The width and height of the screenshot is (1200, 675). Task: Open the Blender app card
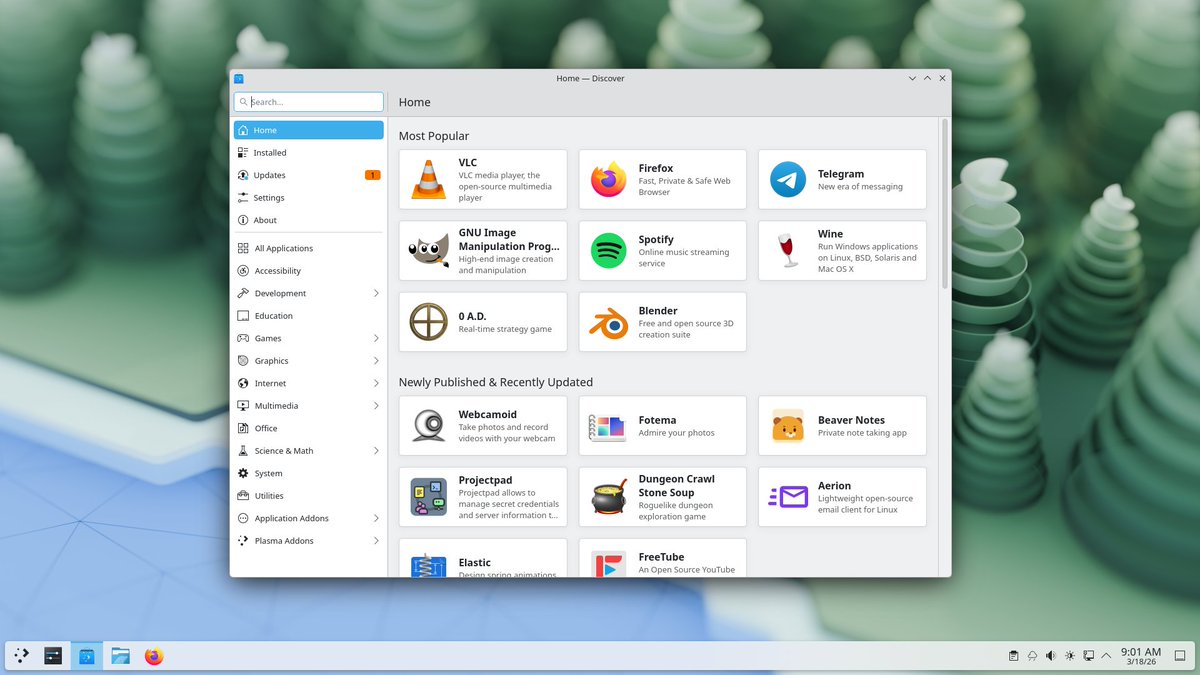point(663,322)
